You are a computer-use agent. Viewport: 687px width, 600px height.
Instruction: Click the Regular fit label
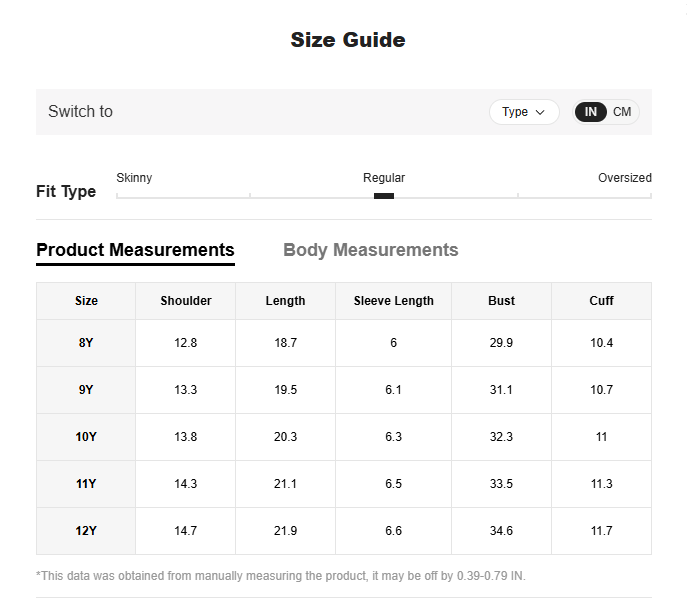point(384,178)
